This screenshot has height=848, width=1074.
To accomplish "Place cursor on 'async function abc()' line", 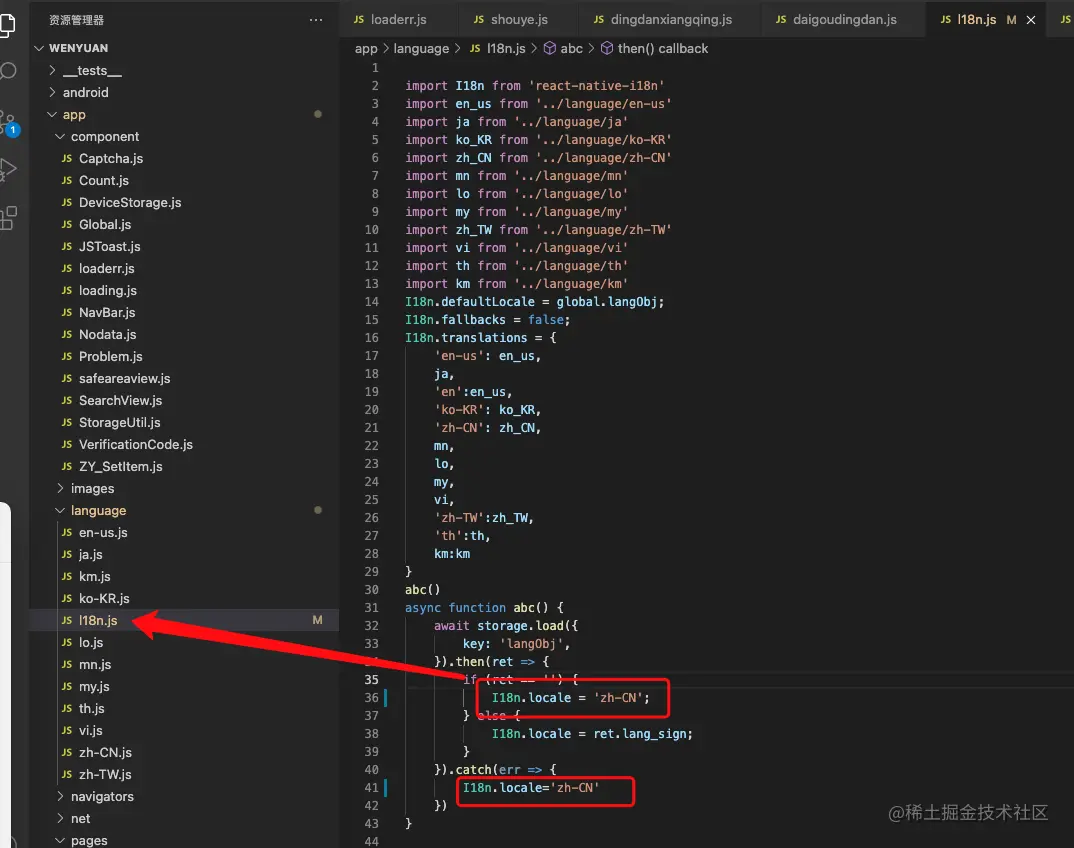I will click(484, 608).
